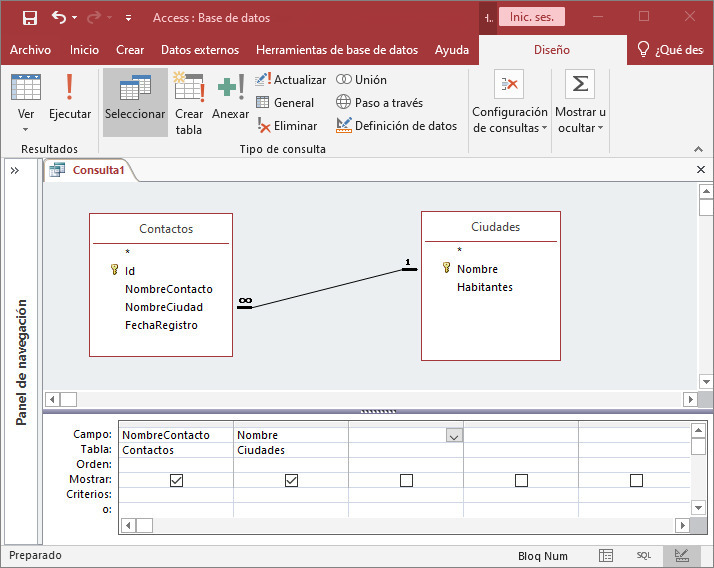This screenshot has height=568, width=714.
Task: Switch to SQL view in status bar
Action: [643, 555]
